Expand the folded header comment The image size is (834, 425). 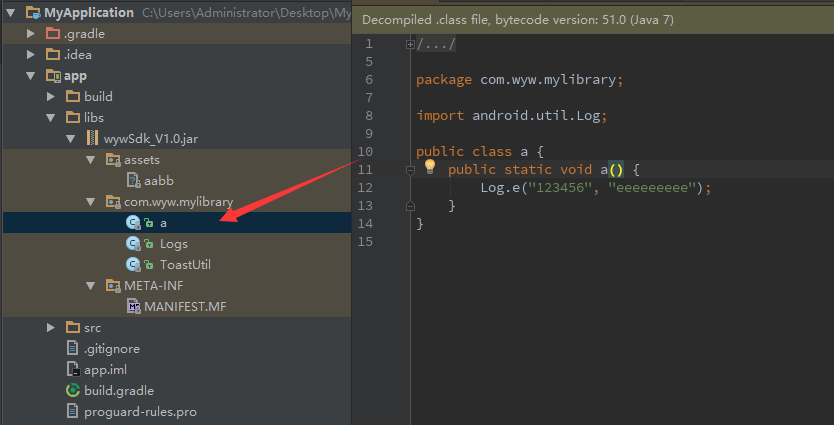[x=410, y=45]
